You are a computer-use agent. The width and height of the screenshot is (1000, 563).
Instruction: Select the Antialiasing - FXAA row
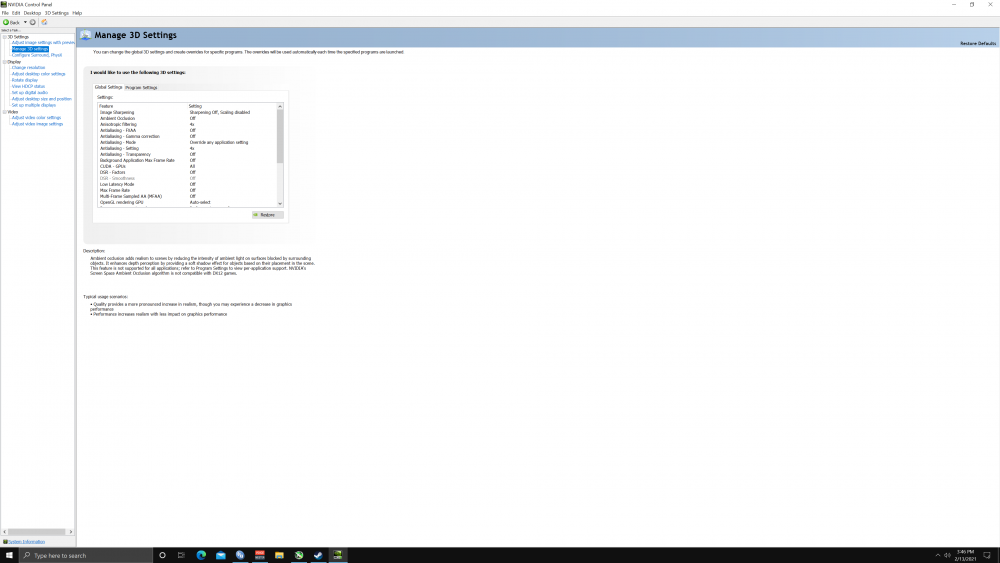(x=188, y=130)
